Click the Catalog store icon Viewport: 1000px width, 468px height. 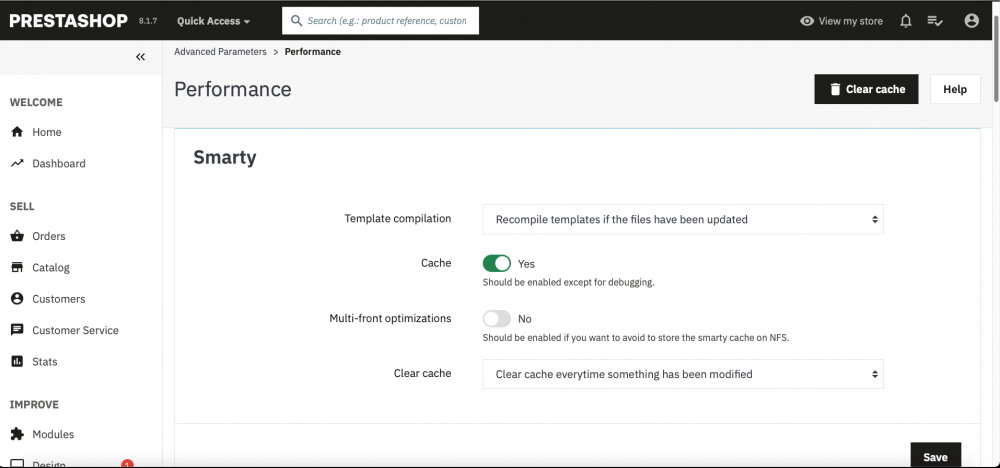17,268
